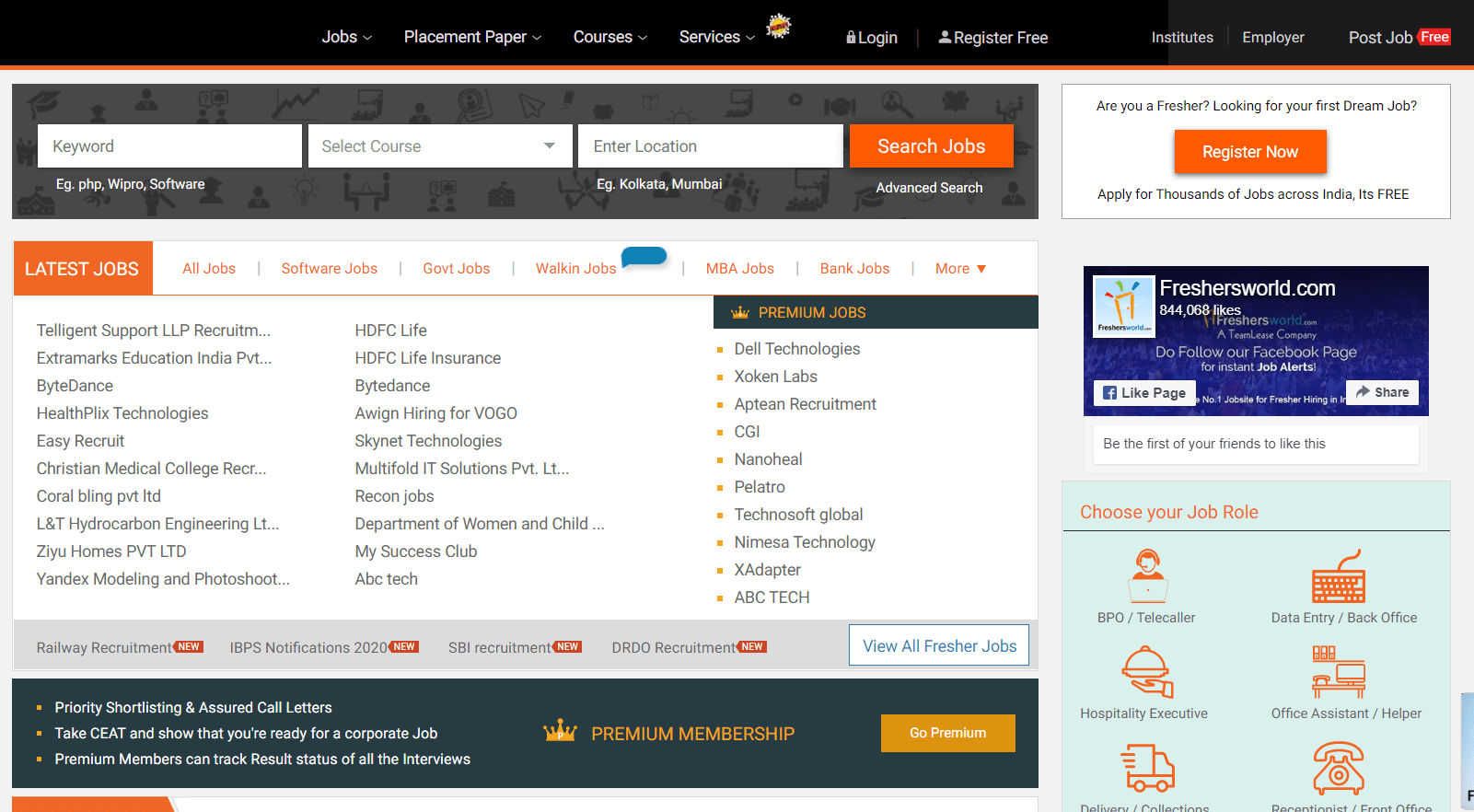The image size is (1474, 812).
Task: Open the Dell Technologies premium job
Action: point(797,349)
